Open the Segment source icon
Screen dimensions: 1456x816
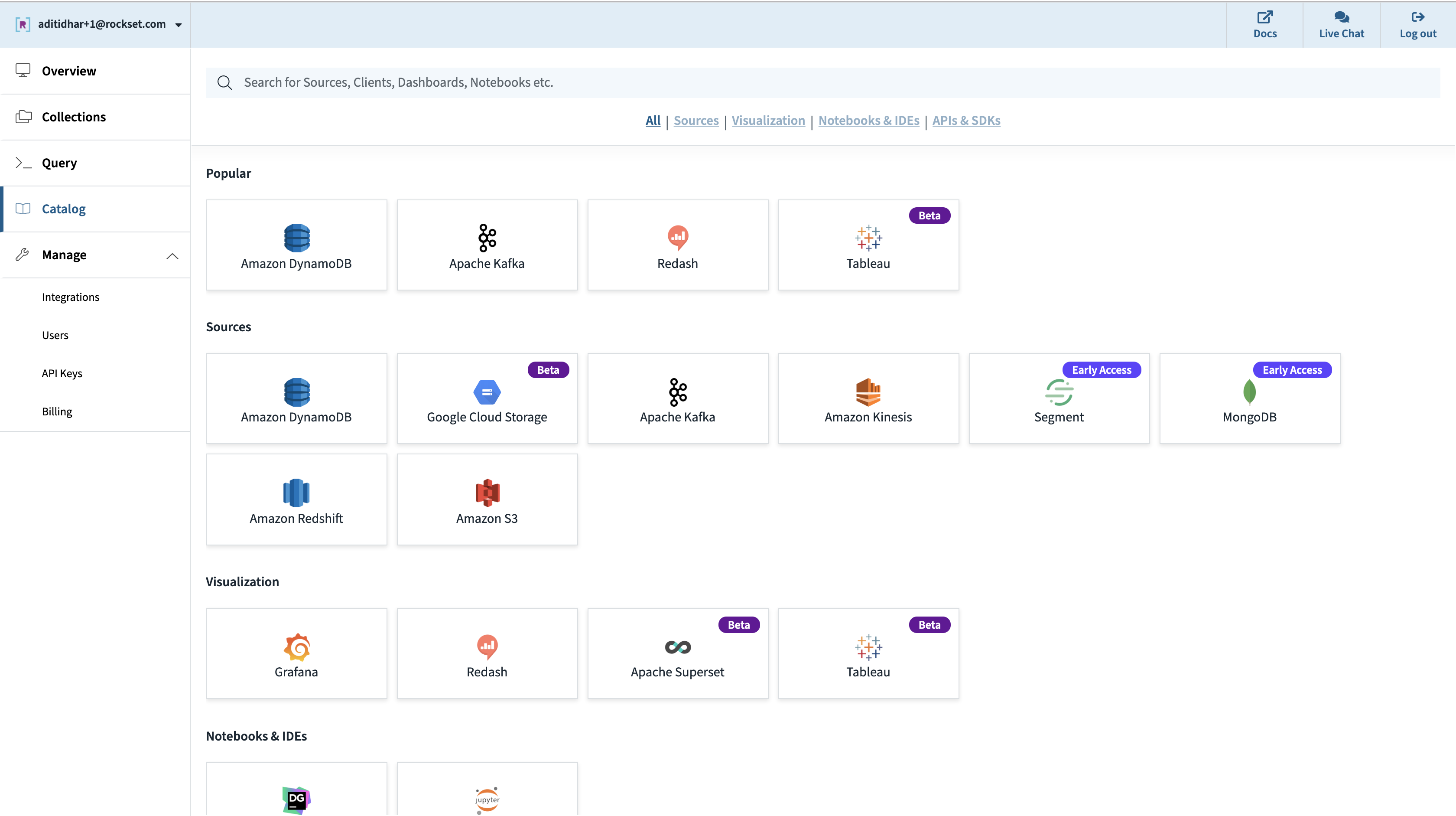[x=1059, y=392]
